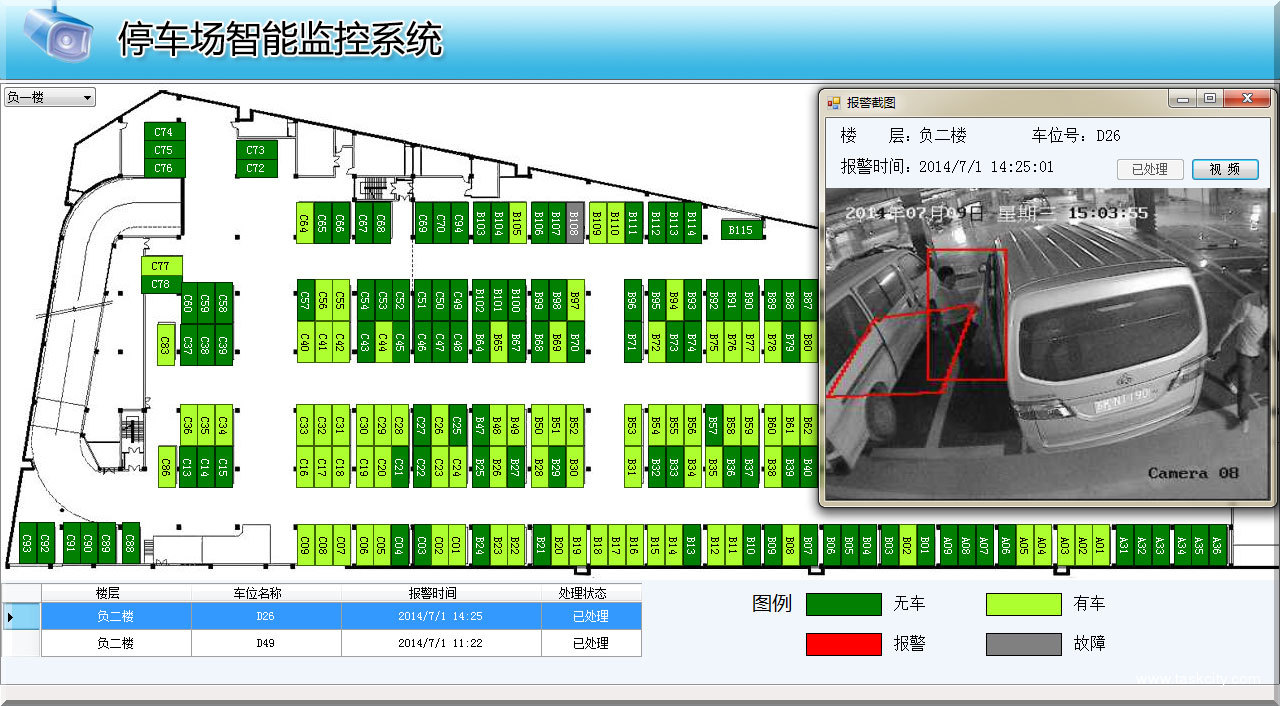Select parking spot C74 on the map
The height and width of the screenshot is (706, 1280).
[164, 132]
